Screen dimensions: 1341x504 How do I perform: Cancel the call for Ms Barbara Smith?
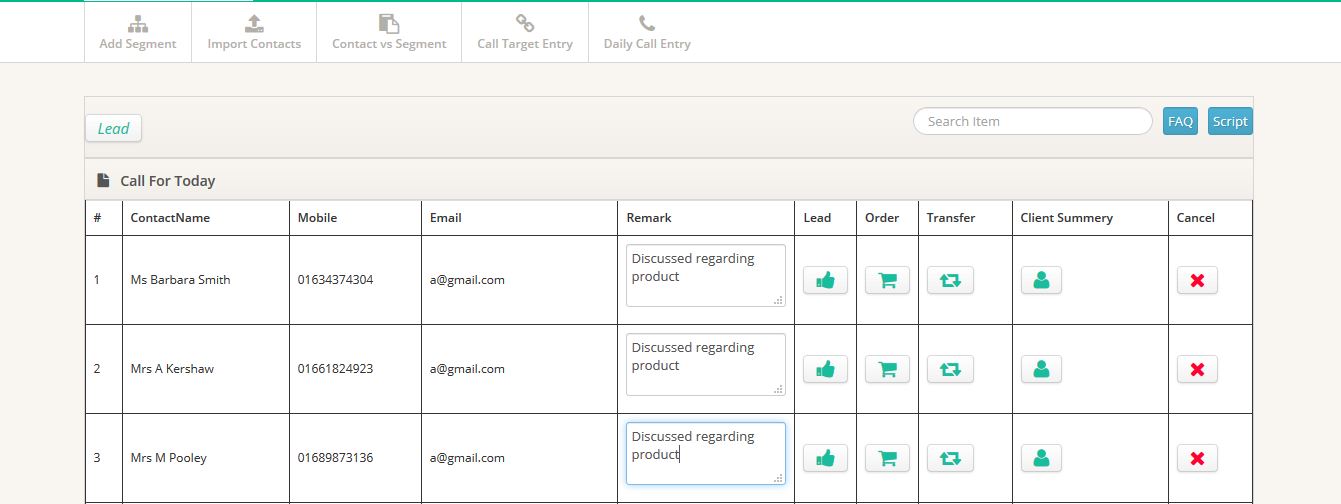pos(1197,281)
